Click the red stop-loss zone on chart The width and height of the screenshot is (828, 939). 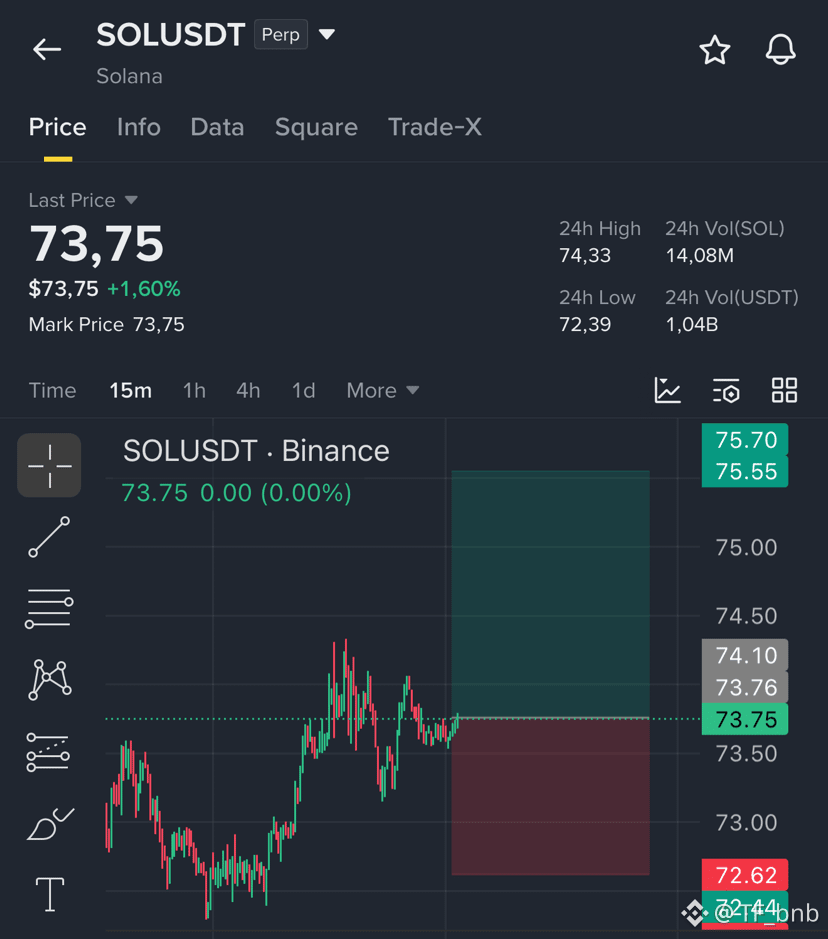click(x=550, y=796)
